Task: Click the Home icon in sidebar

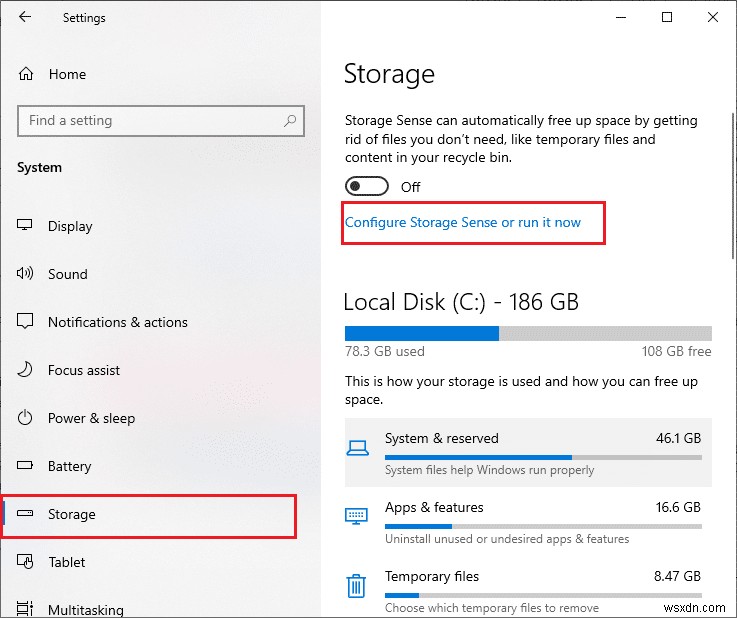Action: [x=27, y=74]
